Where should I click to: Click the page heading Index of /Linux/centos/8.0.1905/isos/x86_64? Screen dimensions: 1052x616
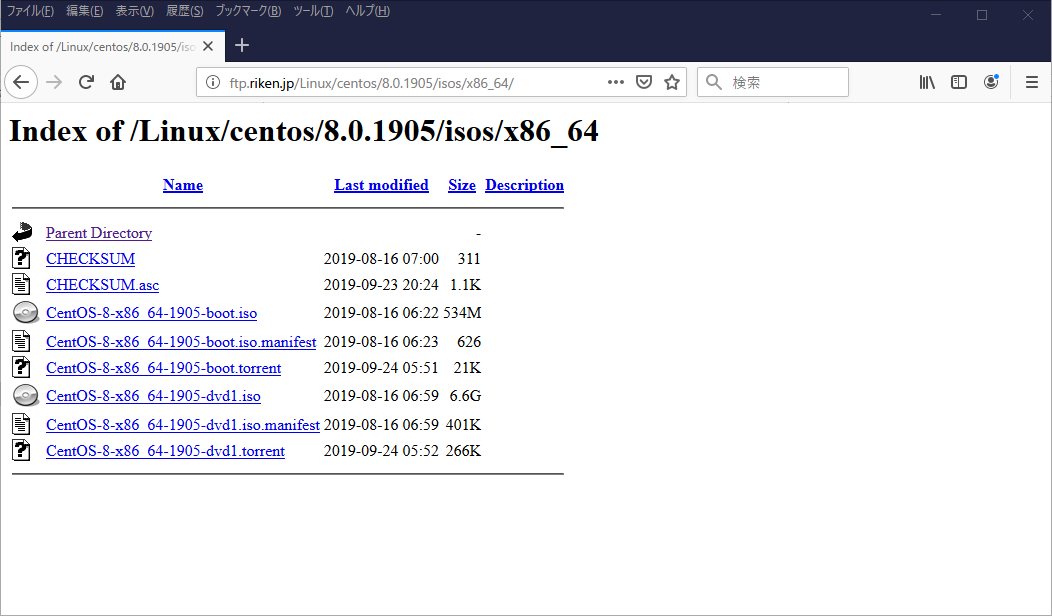[303, 131]
